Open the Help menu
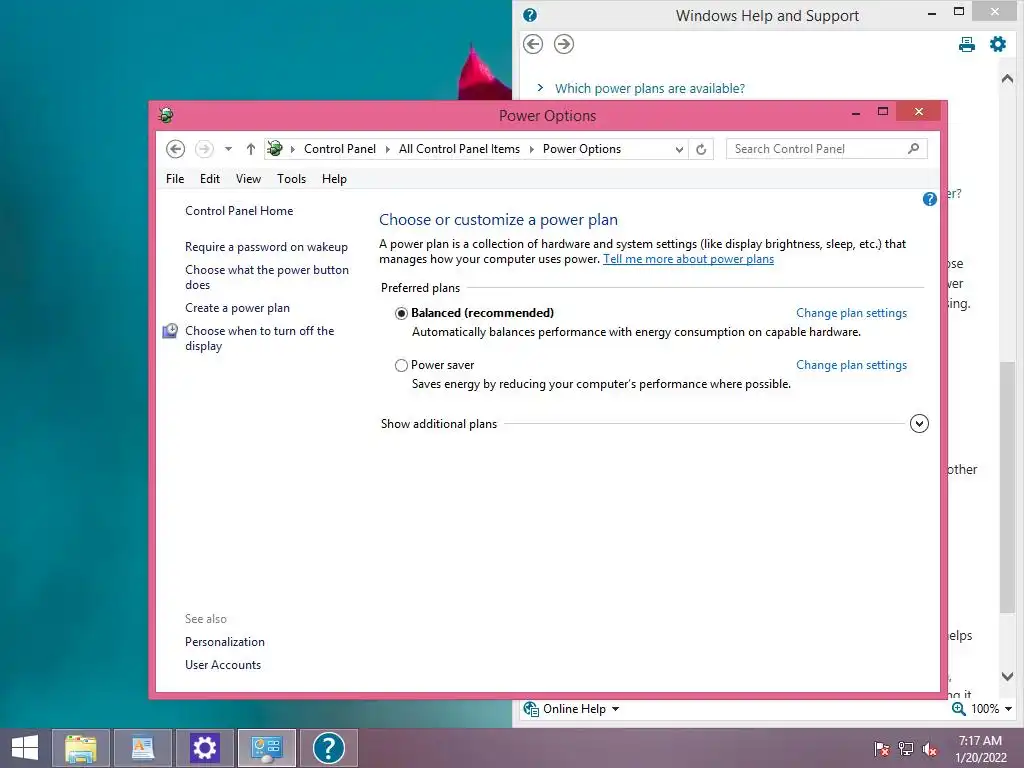This screenshot has height=768, width=1024. click(334, 179)
